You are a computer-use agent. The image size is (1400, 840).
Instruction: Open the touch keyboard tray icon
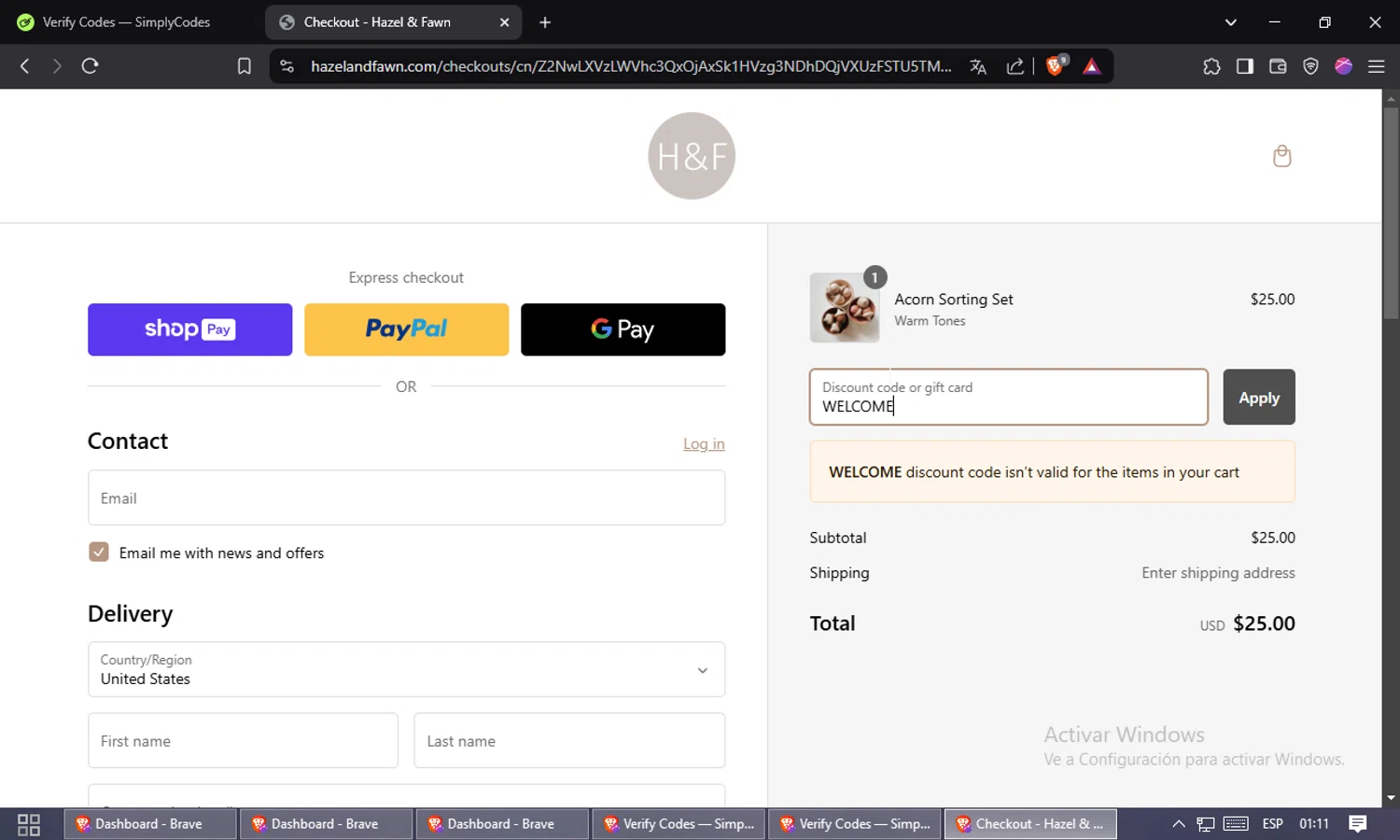point(1236,824)
